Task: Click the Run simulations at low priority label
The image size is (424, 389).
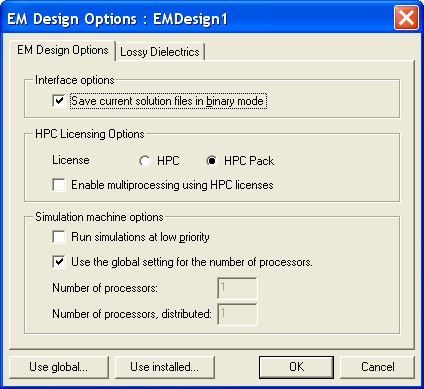Action: pyautogui.click(x=140, y=237)
